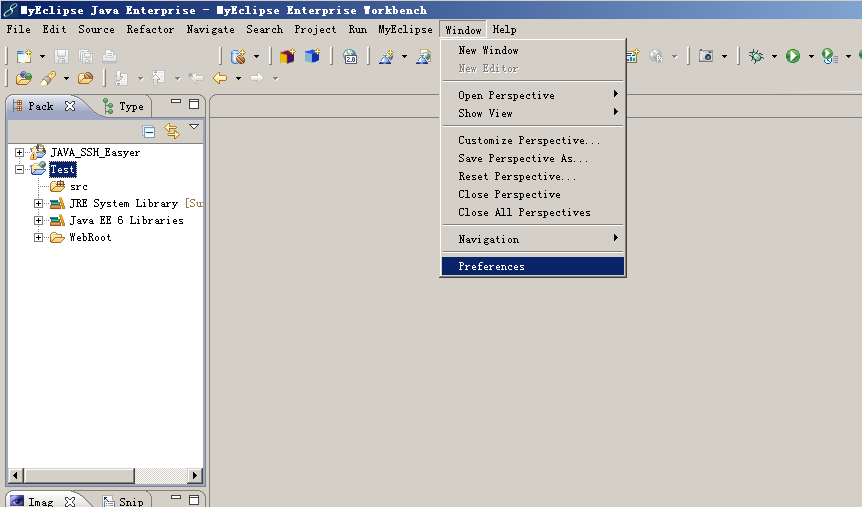
Task: Click the disabled globe browser icon
Action: [656, 56]
